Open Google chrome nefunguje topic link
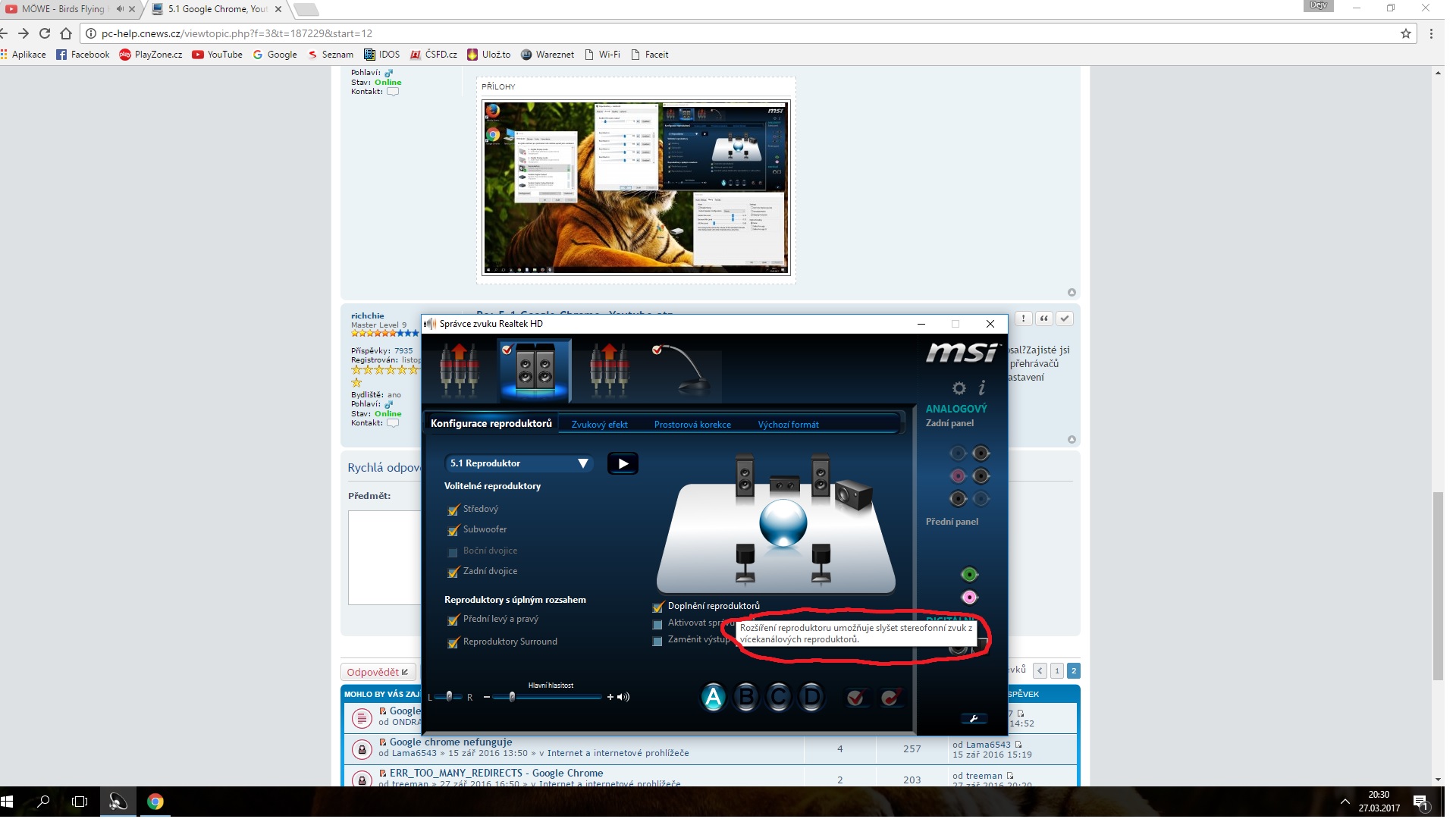The height and width of the screenshot is (819, 1456). coord(450,742)
